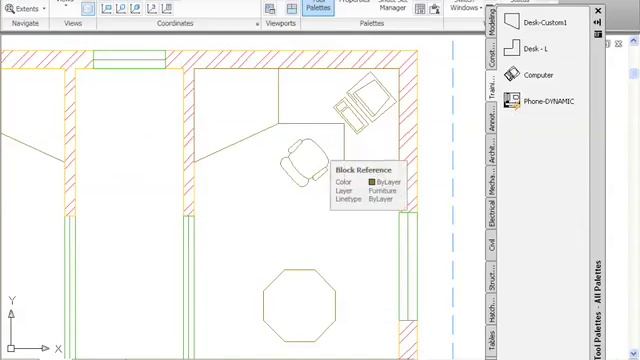Screen dimensions: 640x360
Task: Switch to the Electrical palette tab
Action: (491, 213)
